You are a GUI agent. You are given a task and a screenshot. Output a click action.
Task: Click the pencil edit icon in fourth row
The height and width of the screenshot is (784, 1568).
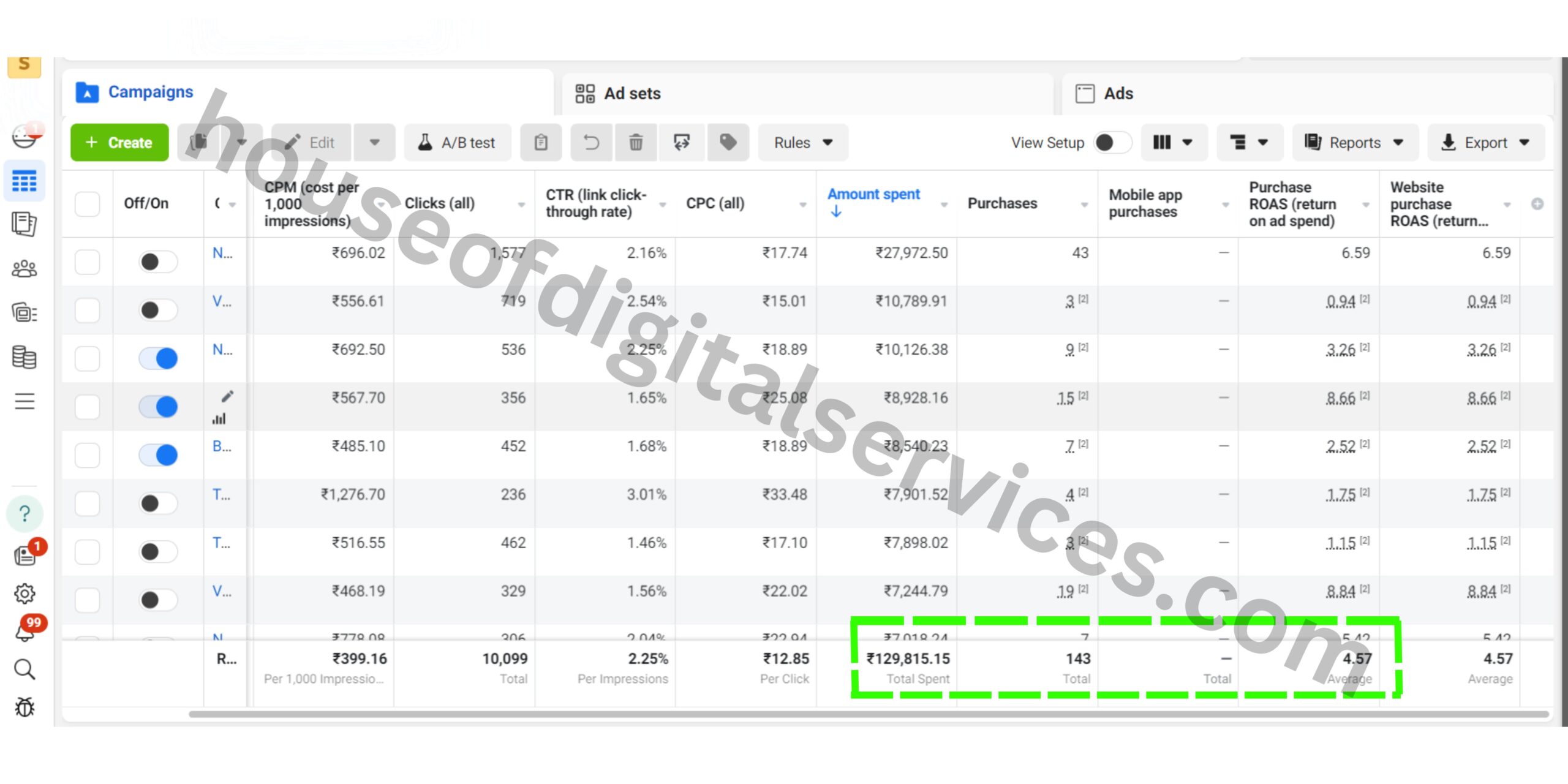click(227, 397)
